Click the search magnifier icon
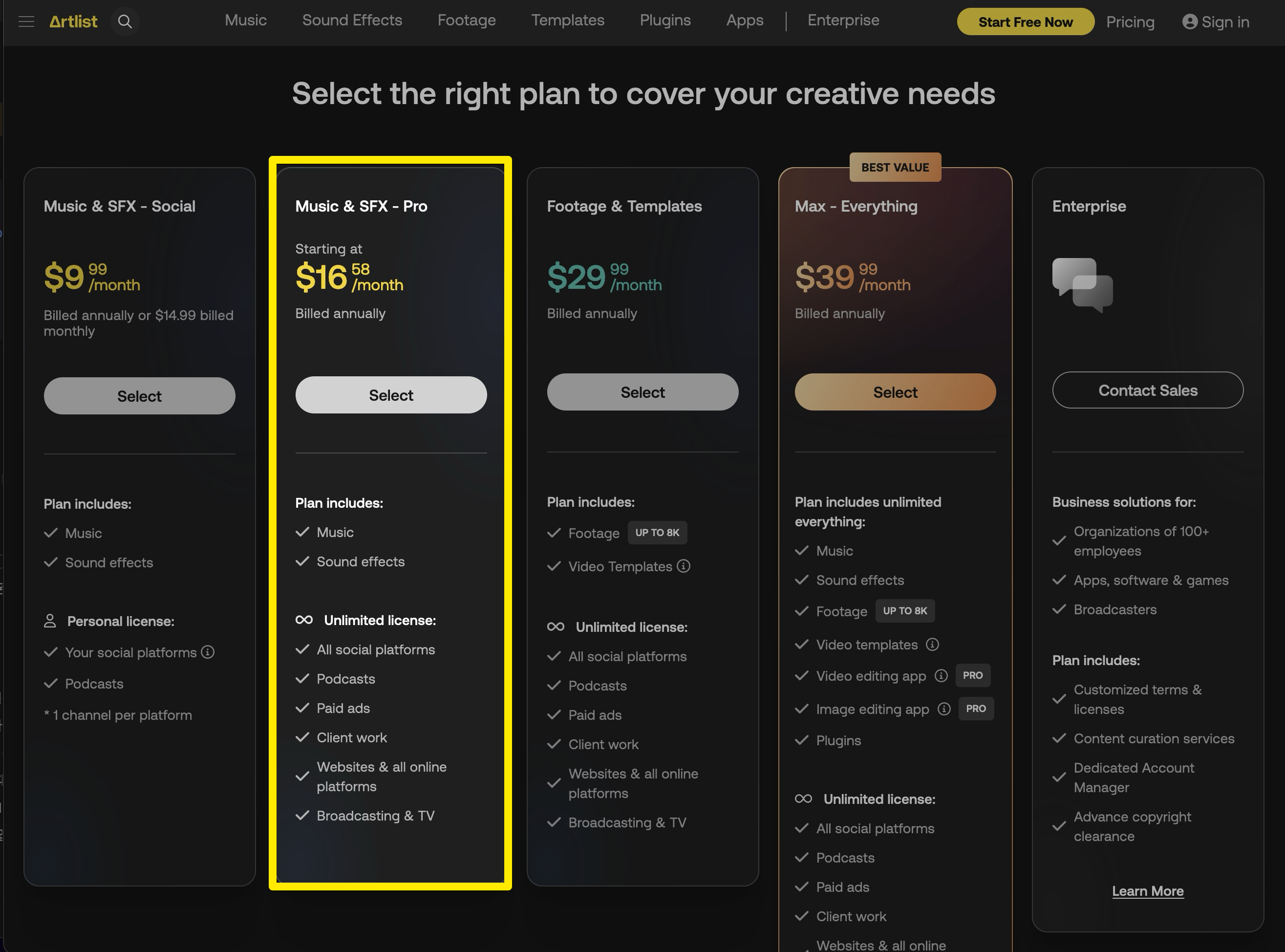This screenshot has width=1285, height=952. point(125,22)
